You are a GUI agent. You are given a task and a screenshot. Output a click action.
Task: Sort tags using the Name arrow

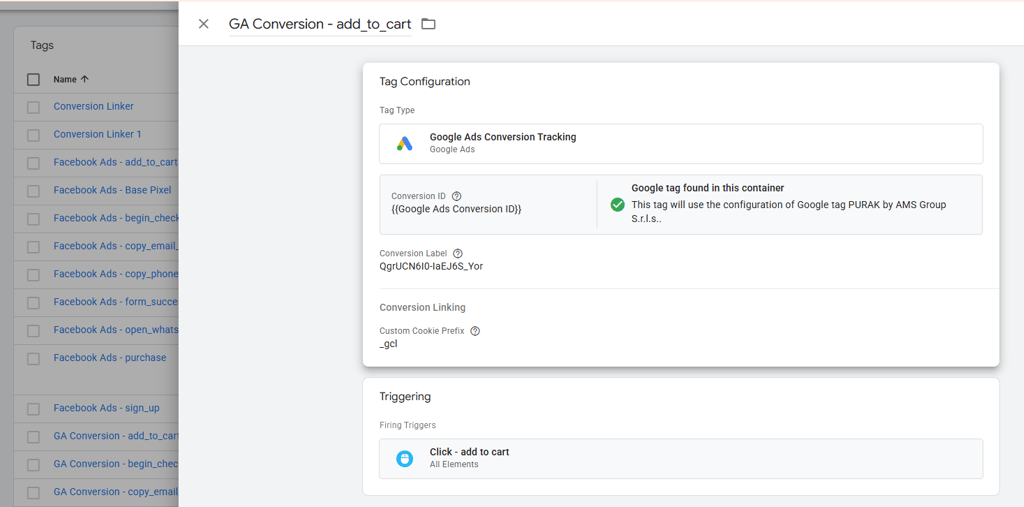point(85,79)
